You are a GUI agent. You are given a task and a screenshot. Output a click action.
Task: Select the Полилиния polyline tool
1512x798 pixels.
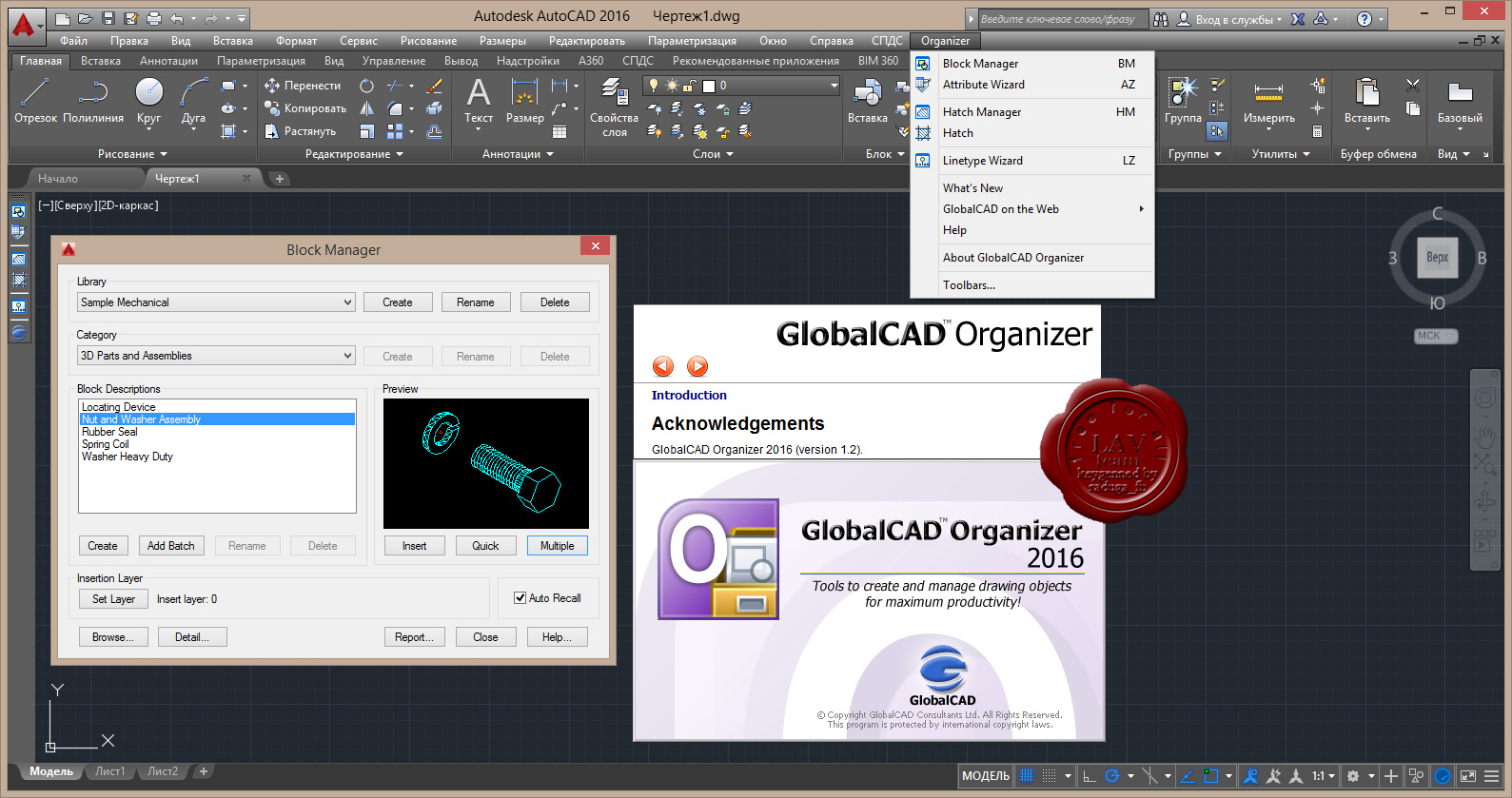tap(93, 100)
